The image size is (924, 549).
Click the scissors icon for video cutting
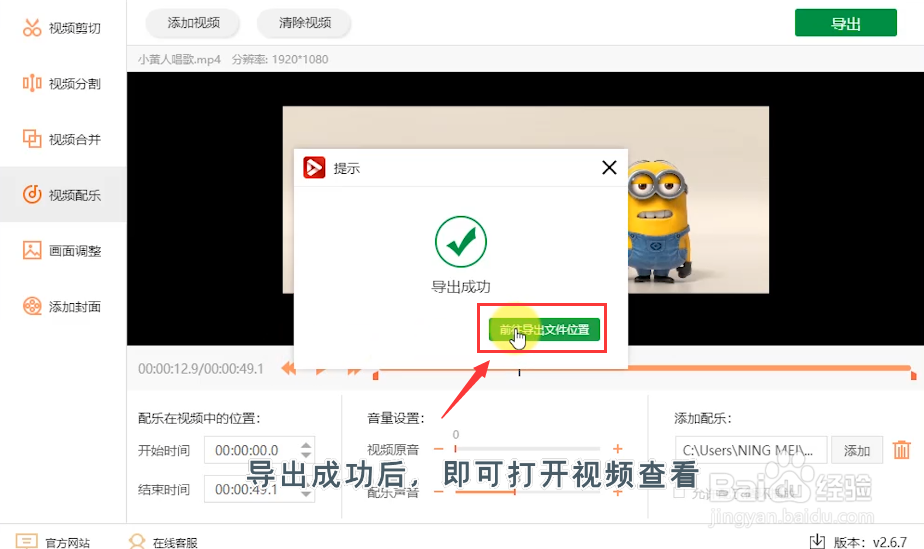(x=32, y=28)
